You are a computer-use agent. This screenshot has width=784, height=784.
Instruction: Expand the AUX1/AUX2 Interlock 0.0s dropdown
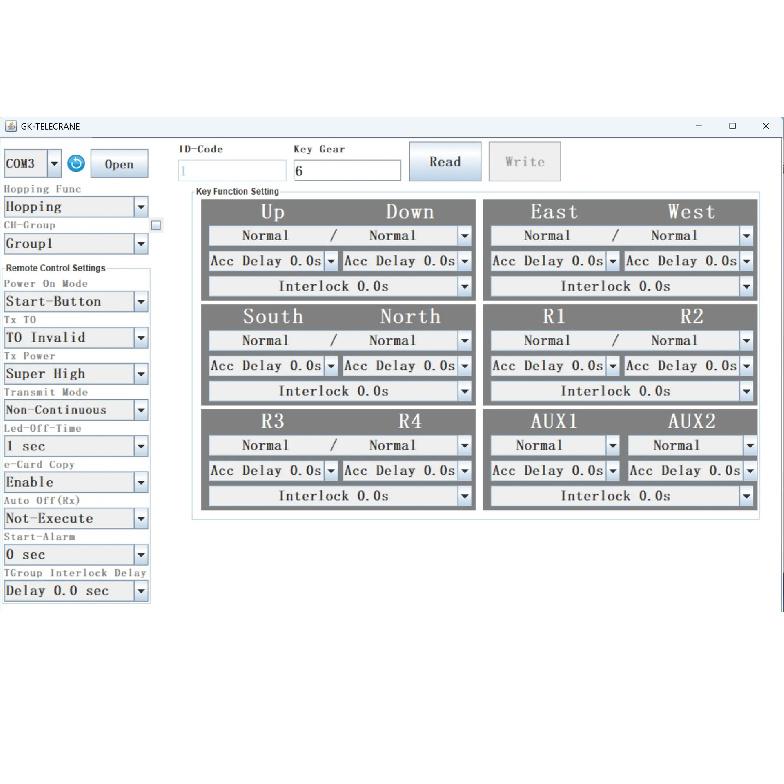[x=622, y=496]
